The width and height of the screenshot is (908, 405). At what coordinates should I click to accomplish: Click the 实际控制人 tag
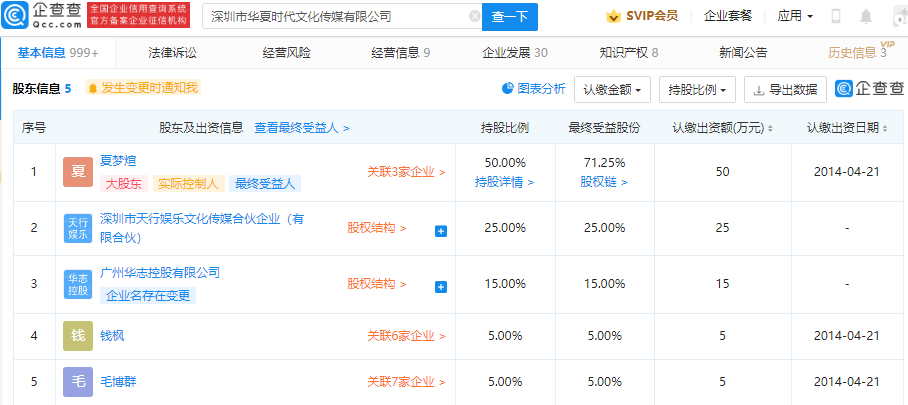tap(189, 184)
